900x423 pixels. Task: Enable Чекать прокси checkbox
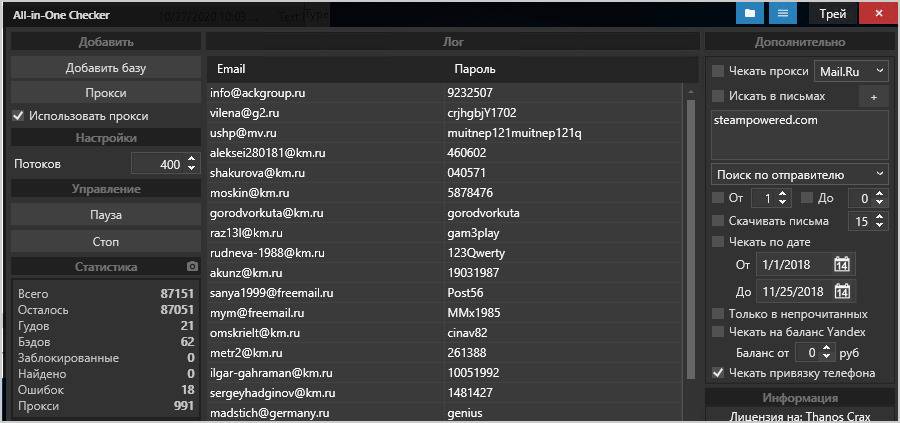point(717,71)
